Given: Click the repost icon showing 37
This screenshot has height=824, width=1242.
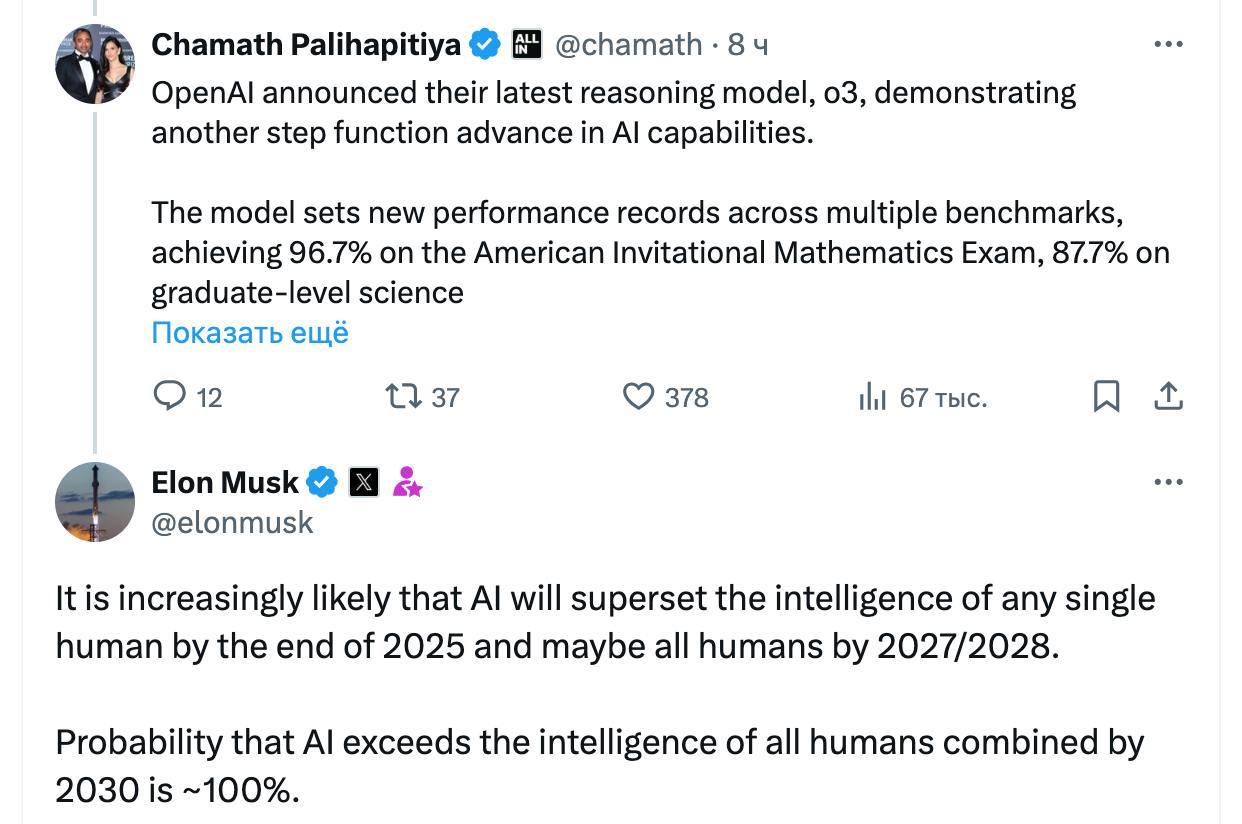Looking at the screenshot, I should pyautogui.click(x=403, y=396).
